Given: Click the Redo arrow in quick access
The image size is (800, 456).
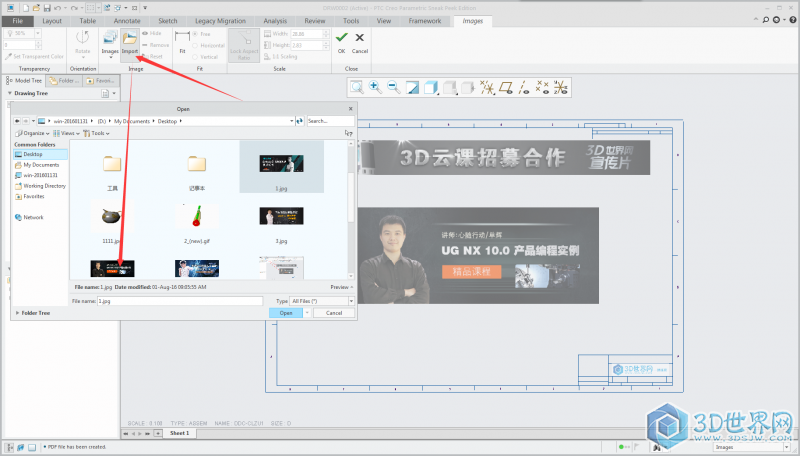Looking at the screenshot, I should (74, 8).
